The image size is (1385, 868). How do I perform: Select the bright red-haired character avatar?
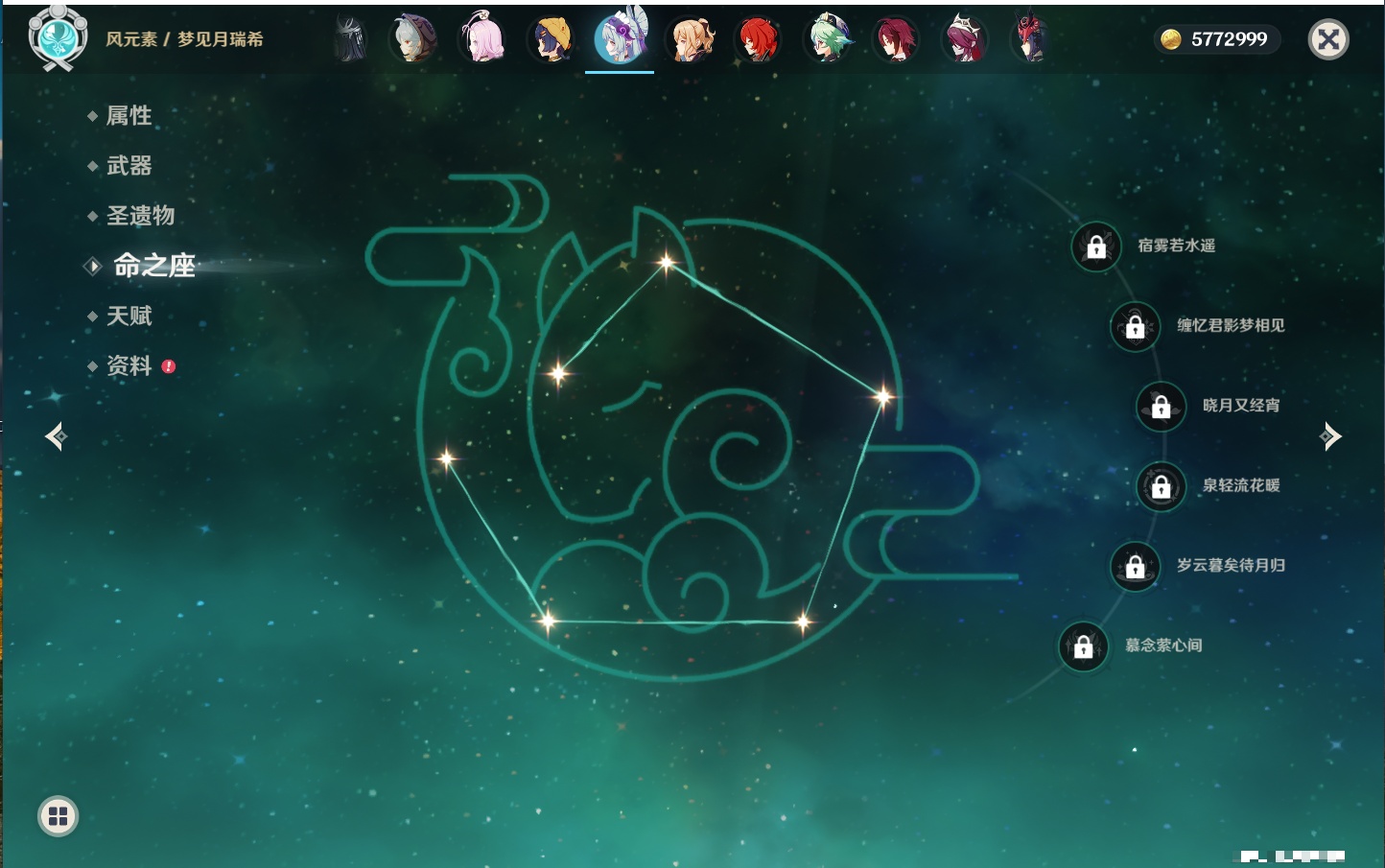(x=758, y=40)
